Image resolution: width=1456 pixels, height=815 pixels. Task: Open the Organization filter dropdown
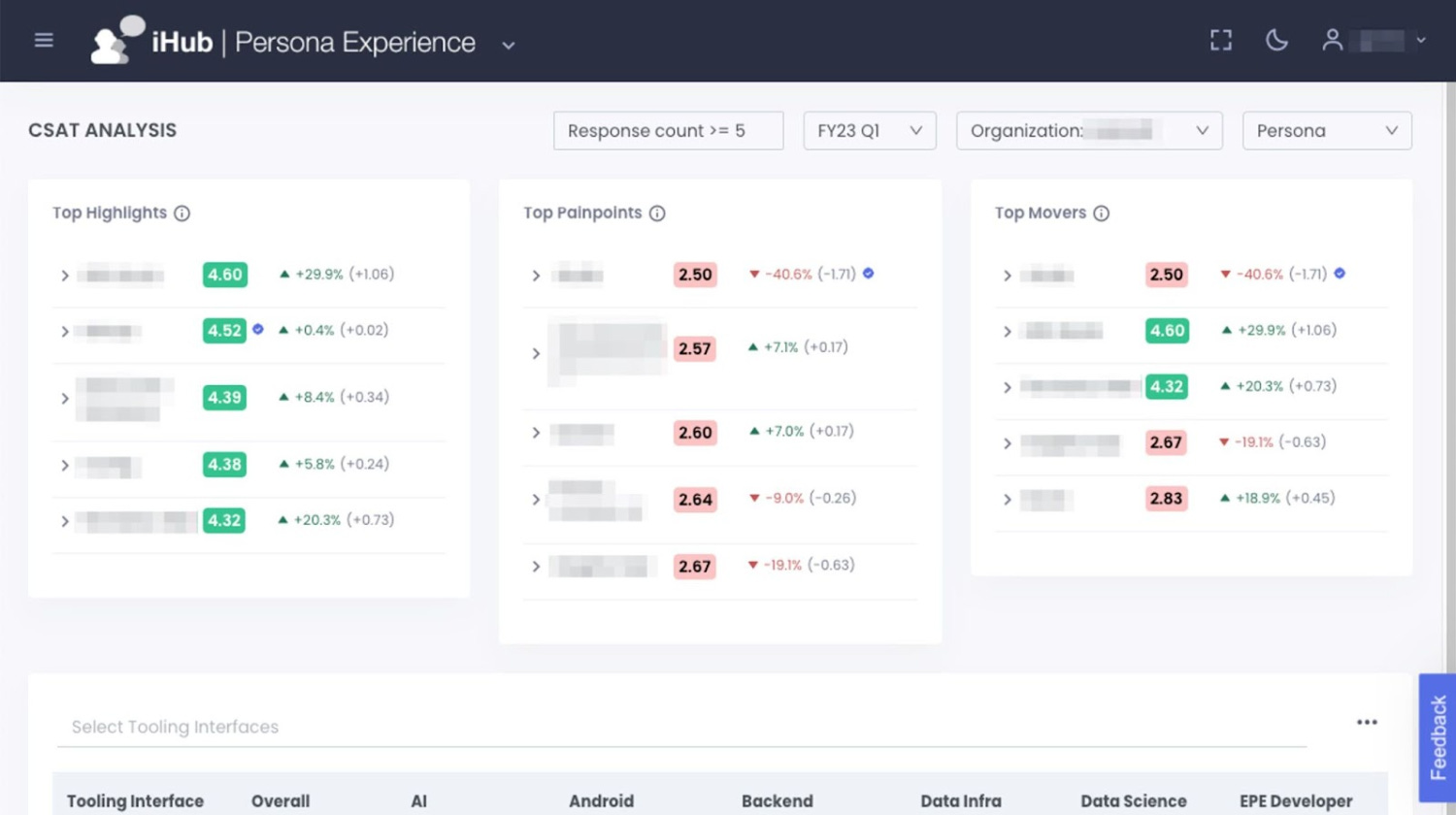(1088, 130)
